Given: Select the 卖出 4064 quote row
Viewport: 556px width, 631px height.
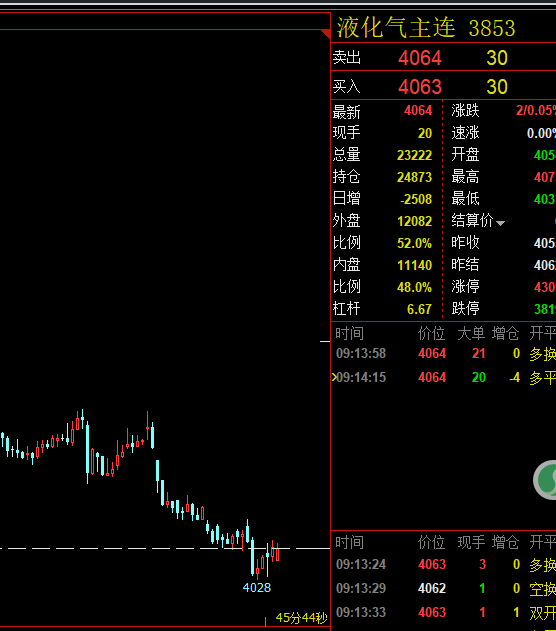Looking at the screenshot, I should [x=443, y=57].
